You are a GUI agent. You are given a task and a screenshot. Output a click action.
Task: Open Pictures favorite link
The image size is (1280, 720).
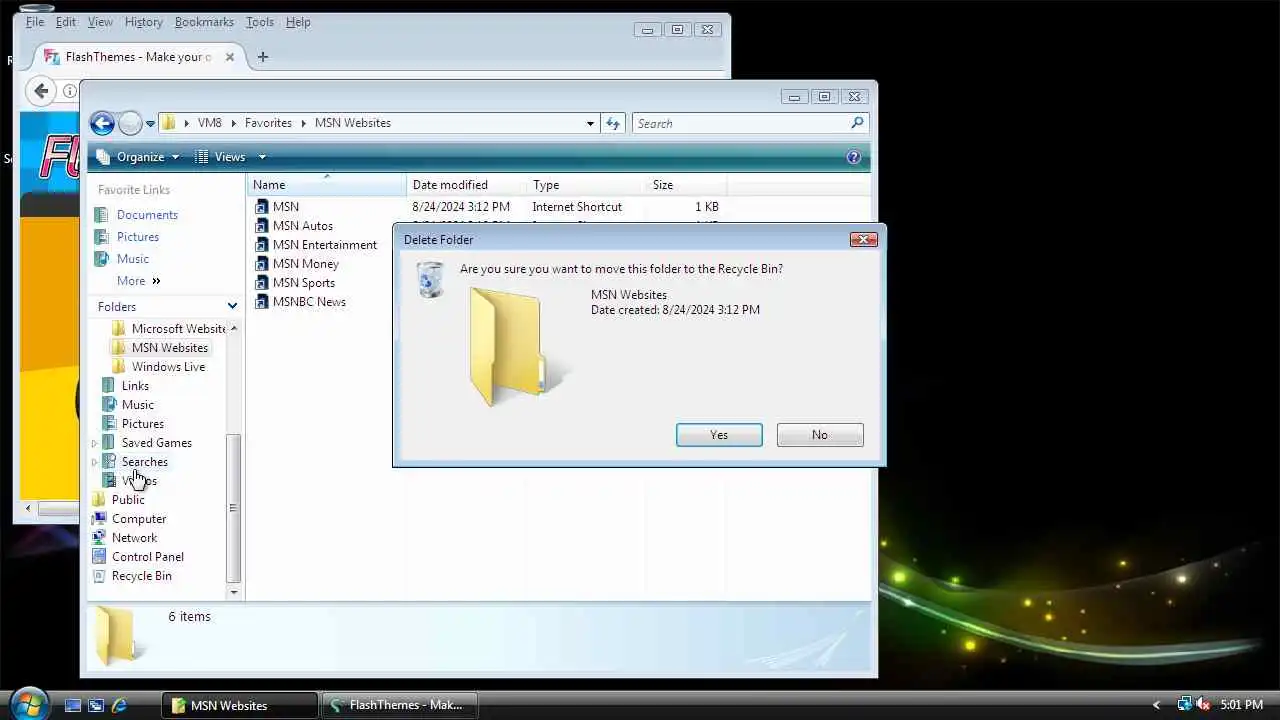click(x=138, y=237)
